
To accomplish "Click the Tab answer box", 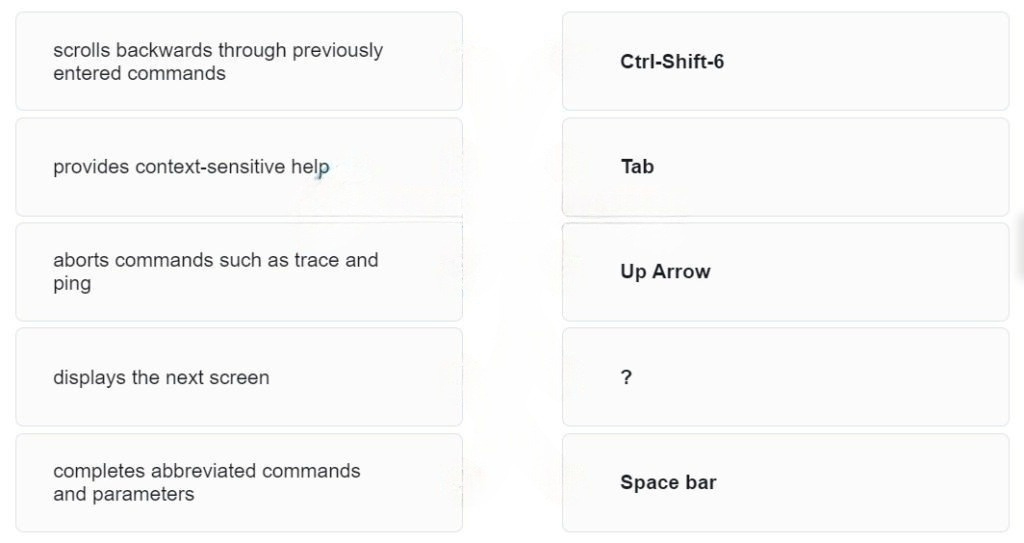I will click(786, 167).
